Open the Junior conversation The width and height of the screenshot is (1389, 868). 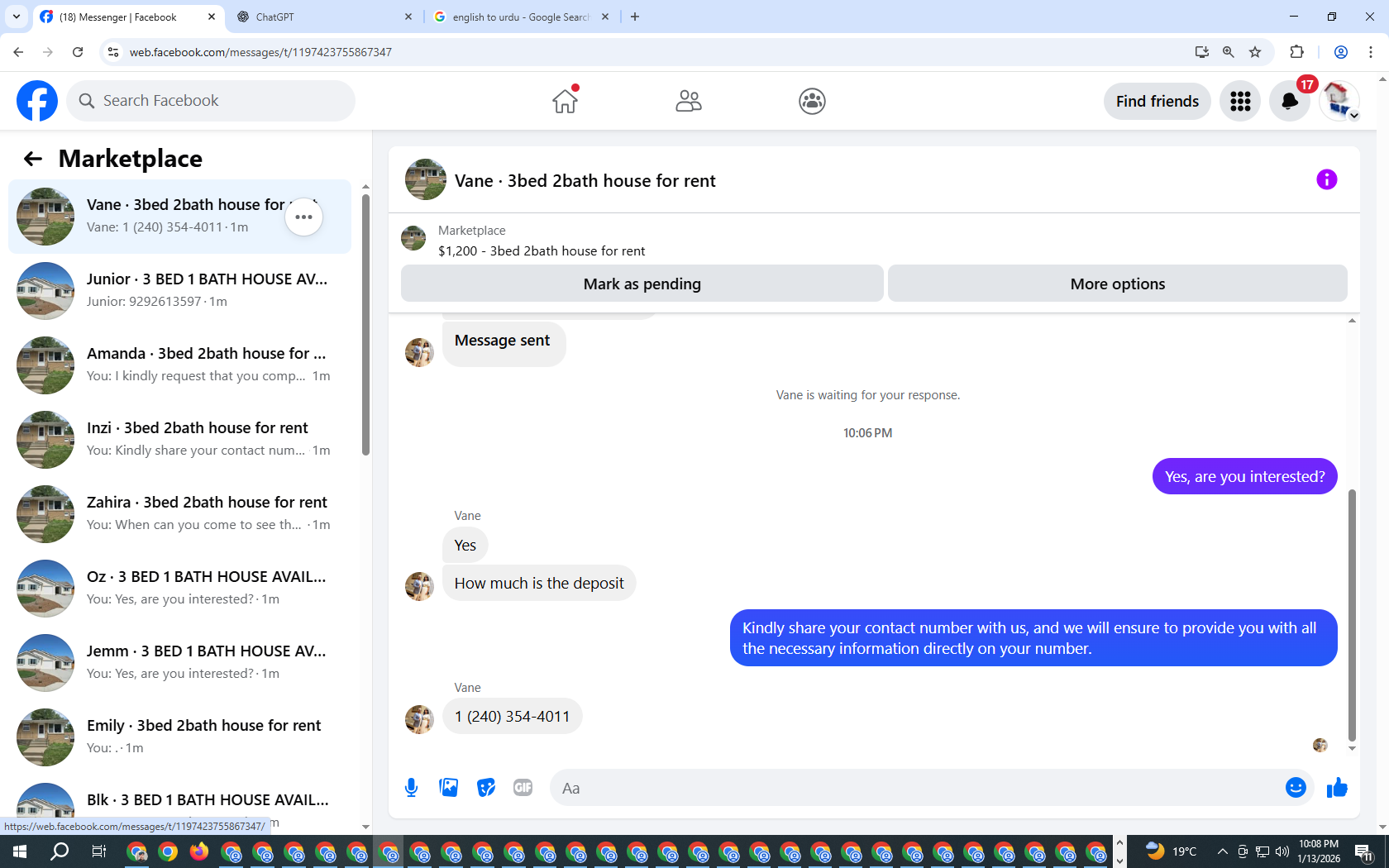pos(179,291)
